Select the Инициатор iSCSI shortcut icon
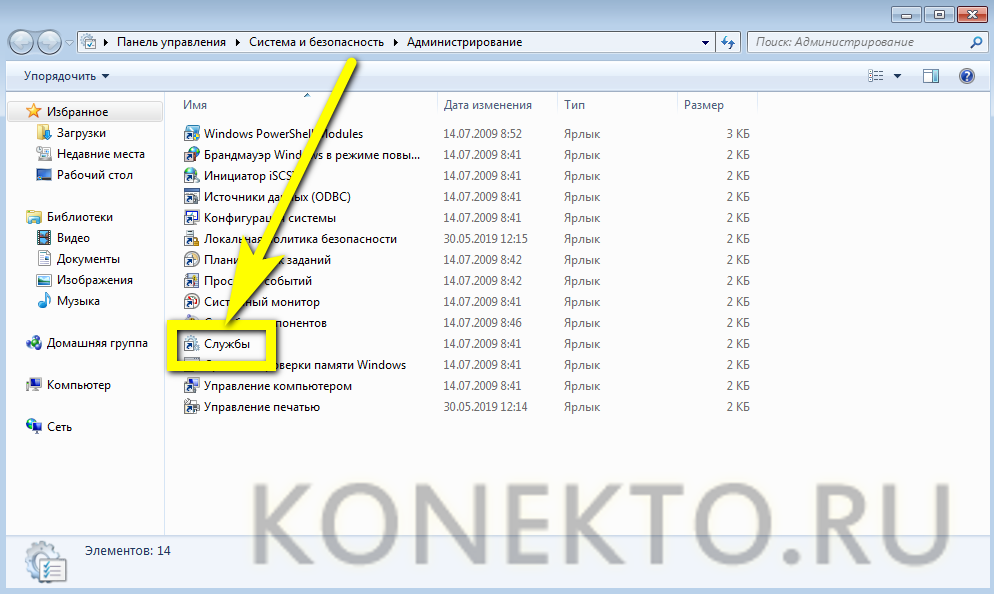 tap(191, 176)
